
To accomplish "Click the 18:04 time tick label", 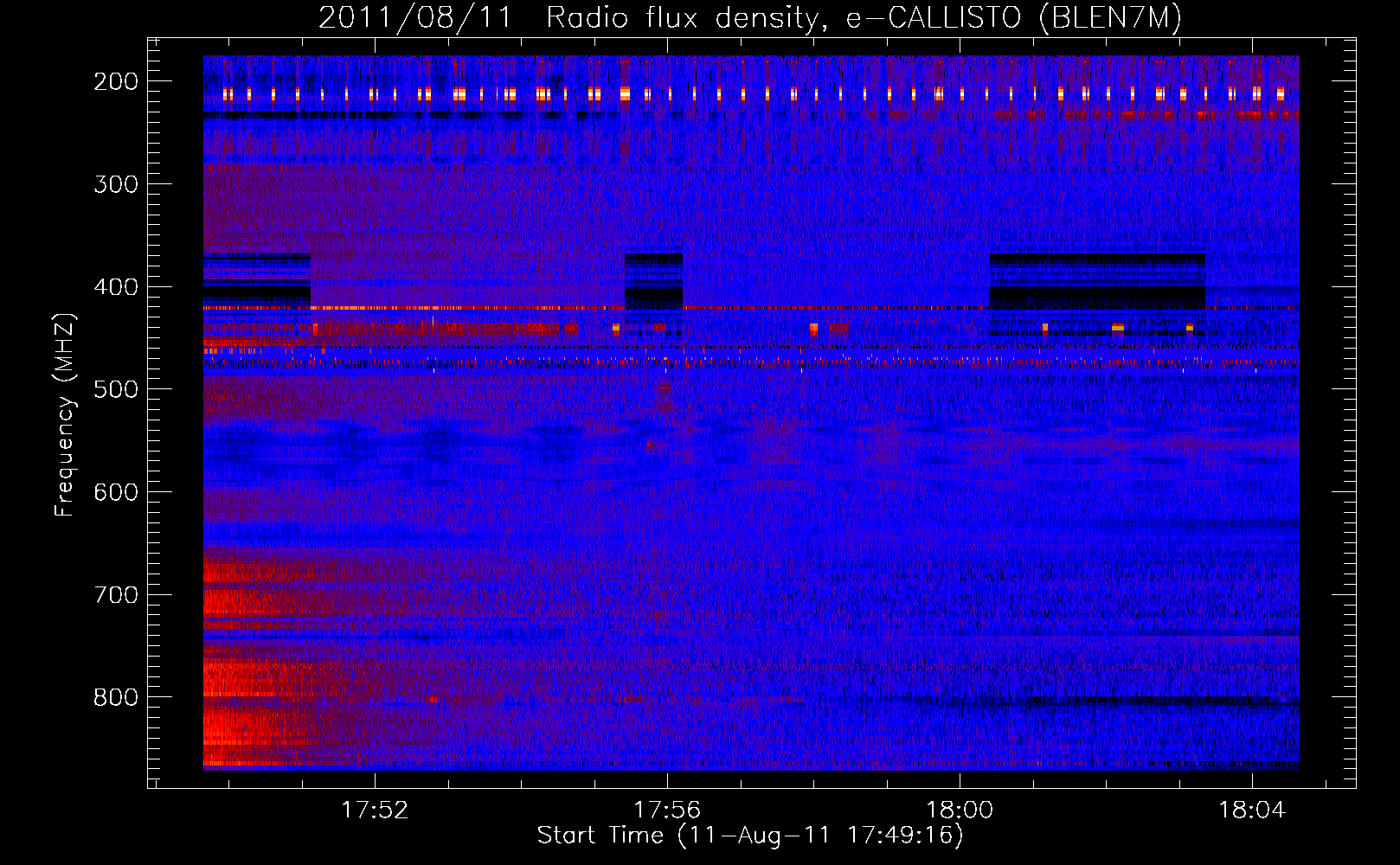I will coord(1252,810).
